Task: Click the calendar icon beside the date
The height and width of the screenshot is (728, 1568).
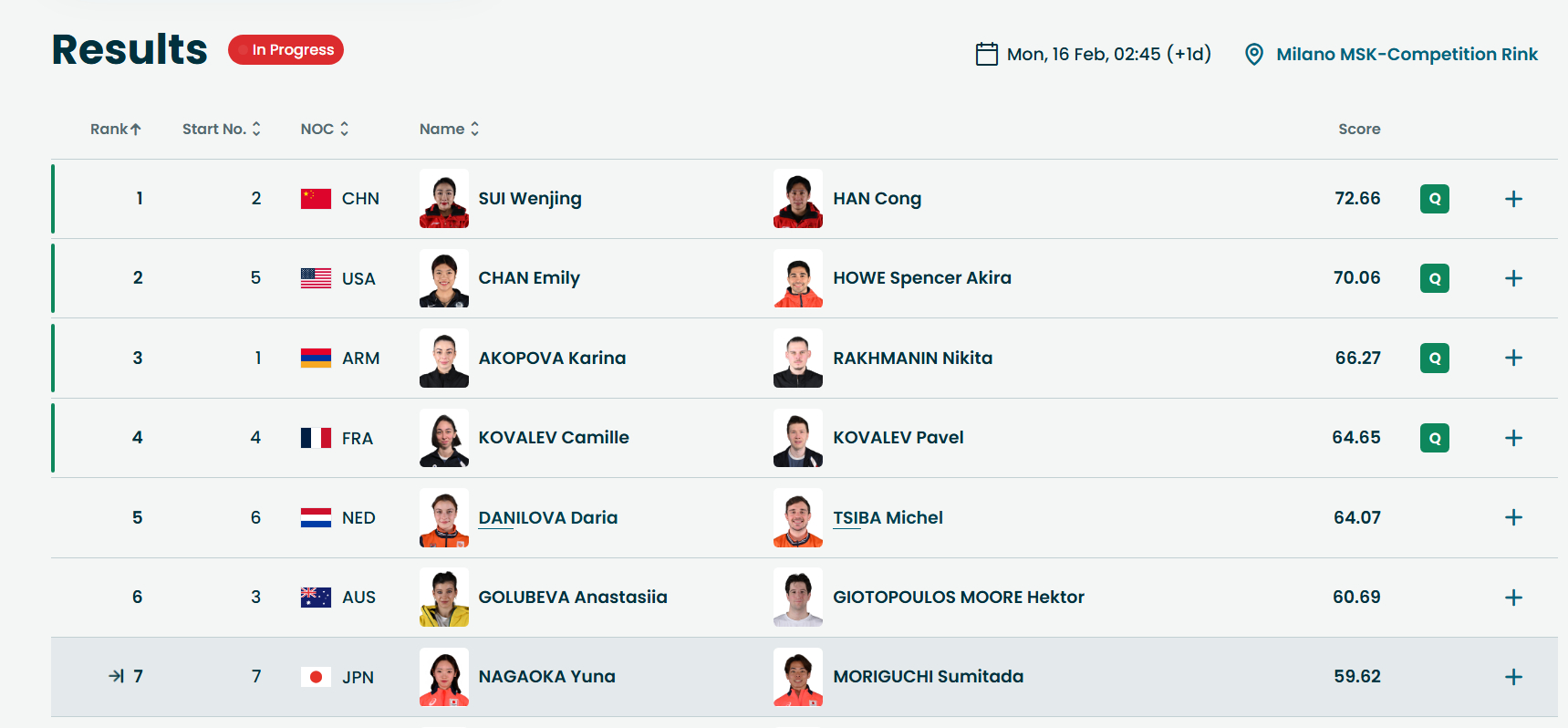Action: [x=986, y=54]
